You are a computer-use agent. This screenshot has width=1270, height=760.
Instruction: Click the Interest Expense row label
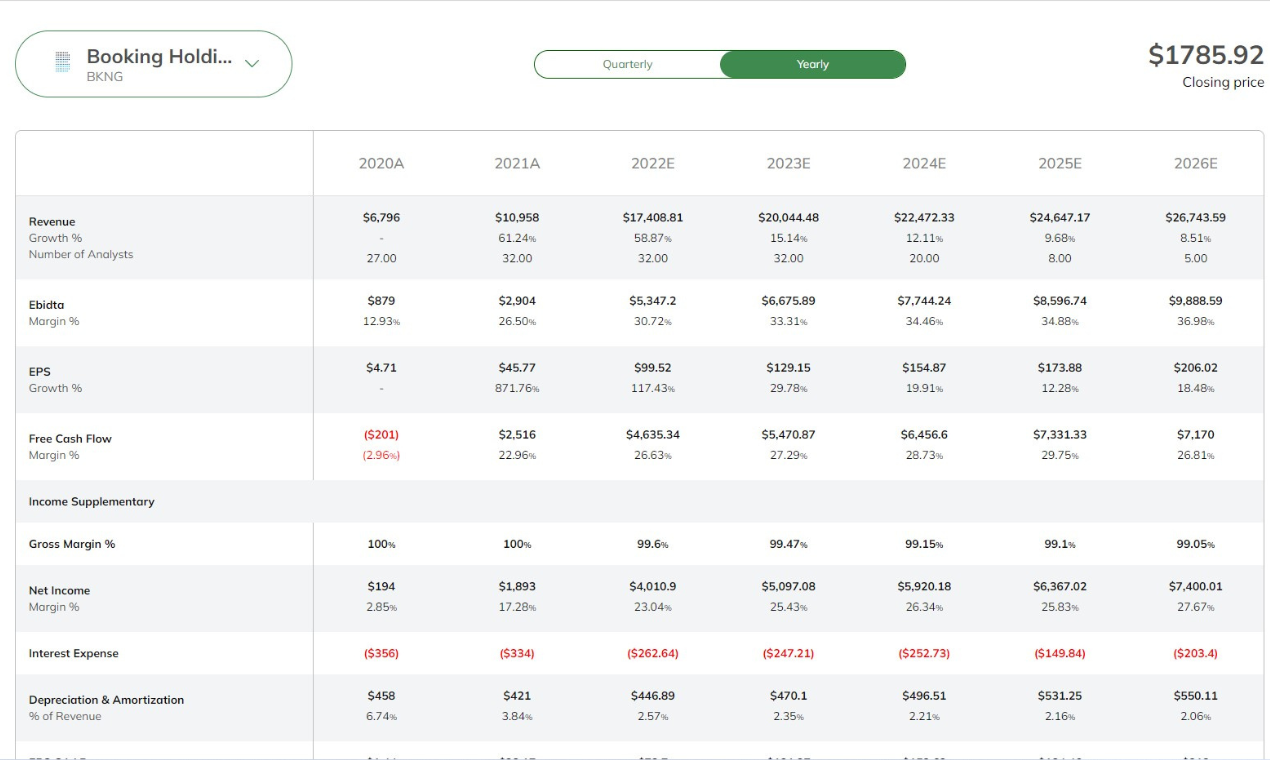(x=74, y=654)
